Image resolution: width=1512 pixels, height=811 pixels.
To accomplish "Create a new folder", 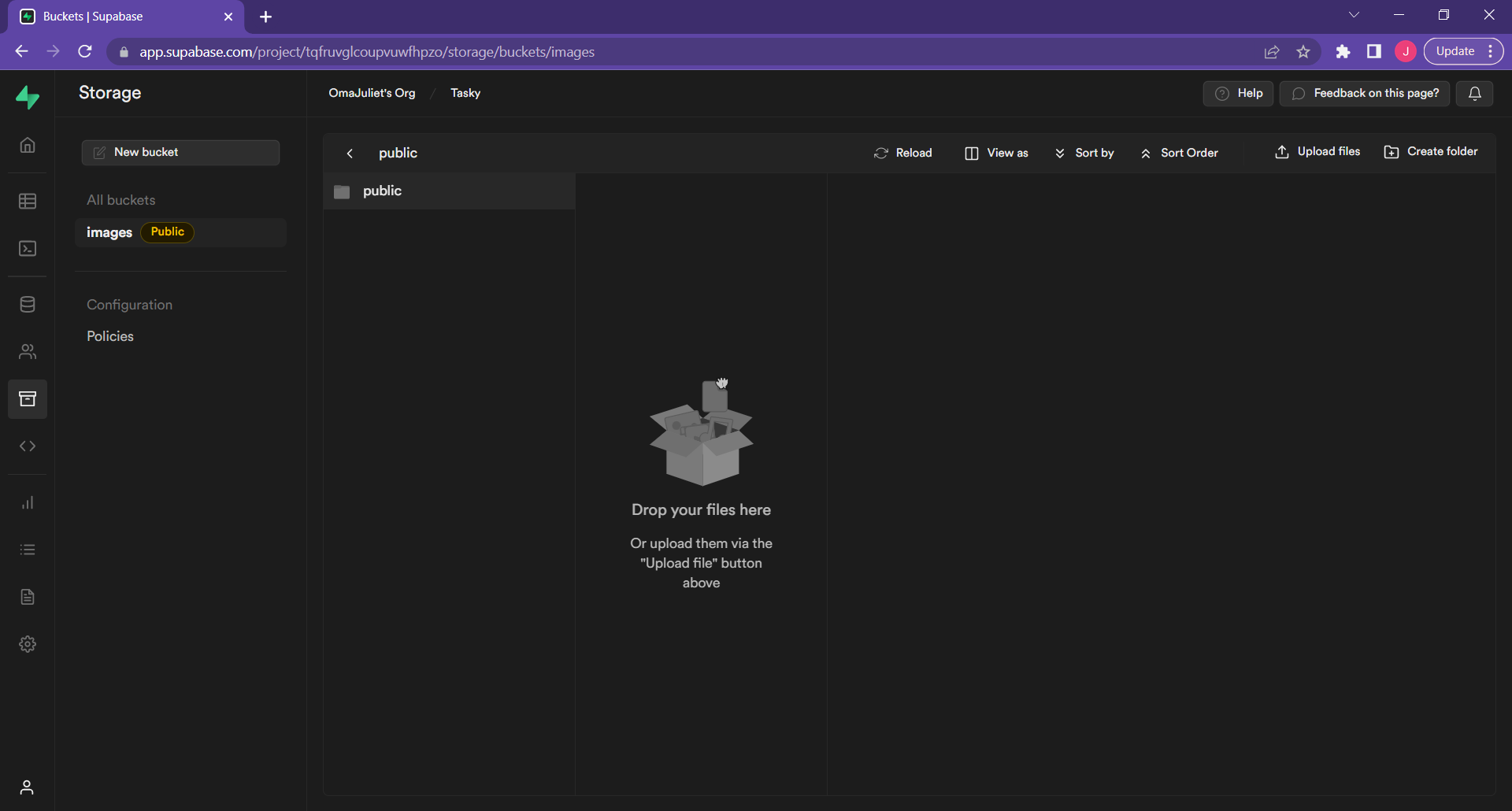I will tap(1431, 152).
